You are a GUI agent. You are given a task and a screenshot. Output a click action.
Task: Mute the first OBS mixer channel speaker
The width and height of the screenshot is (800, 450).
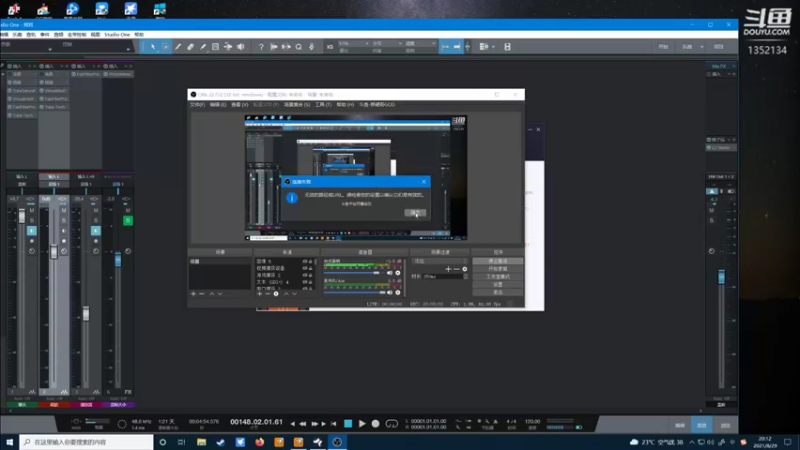click(390, 273)
